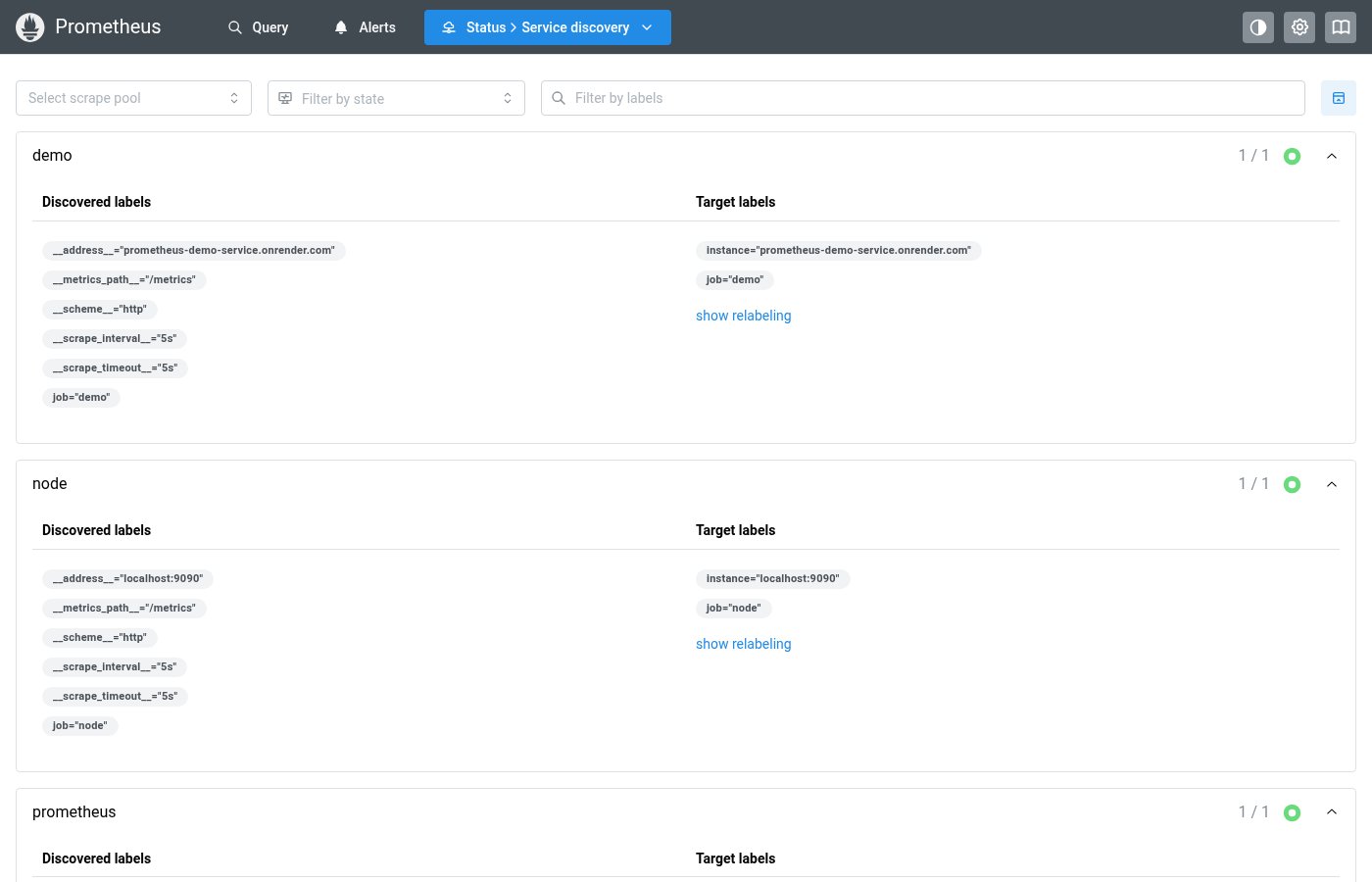The image size is (1372, 882).
Task: Click demo's Discovered labels column header
Action: [x=96, y=202]
